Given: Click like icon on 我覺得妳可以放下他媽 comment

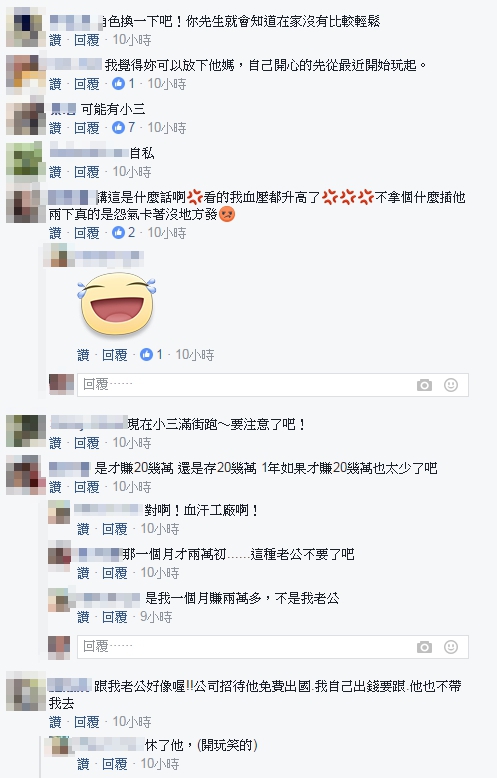Looking at the screenshot, I should (x=118, y=83).
